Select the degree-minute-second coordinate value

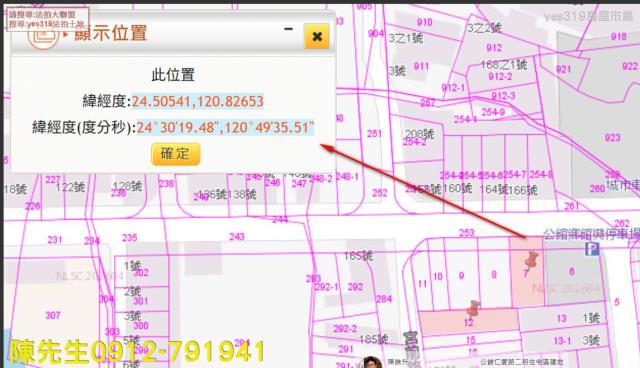[x=225, y=128]
